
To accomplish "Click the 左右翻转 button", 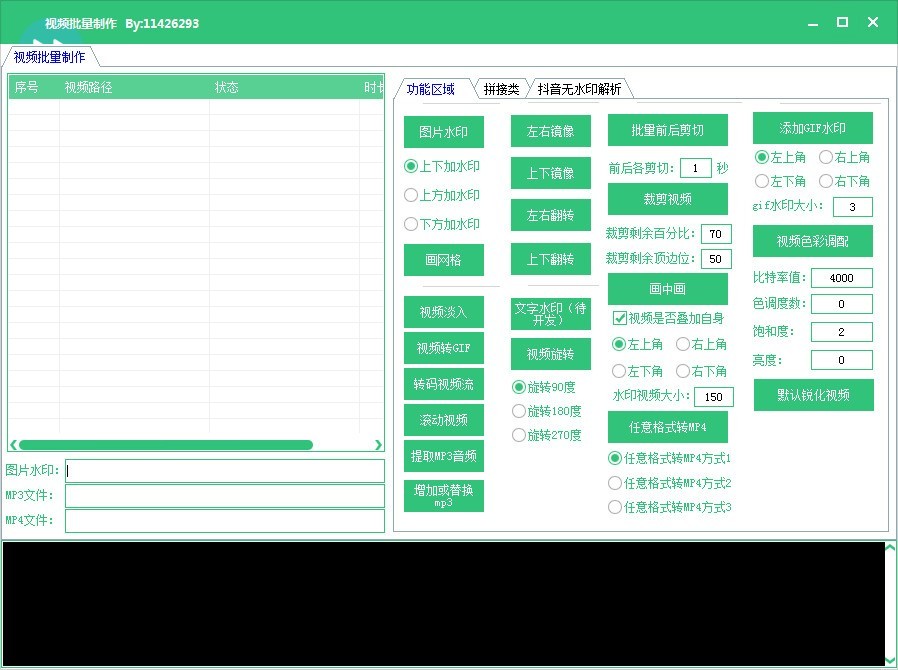I will click(550, 215).
